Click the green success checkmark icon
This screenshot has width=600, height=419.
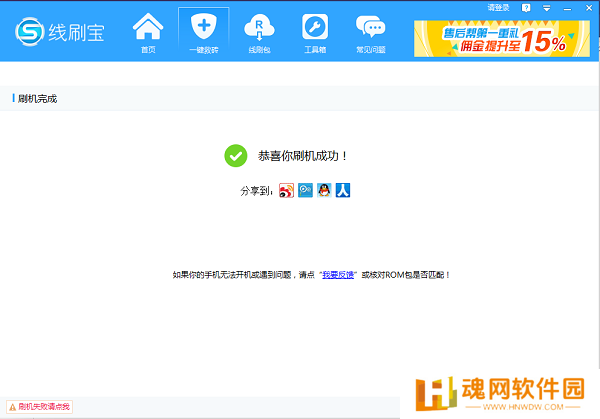pos(236,156)
